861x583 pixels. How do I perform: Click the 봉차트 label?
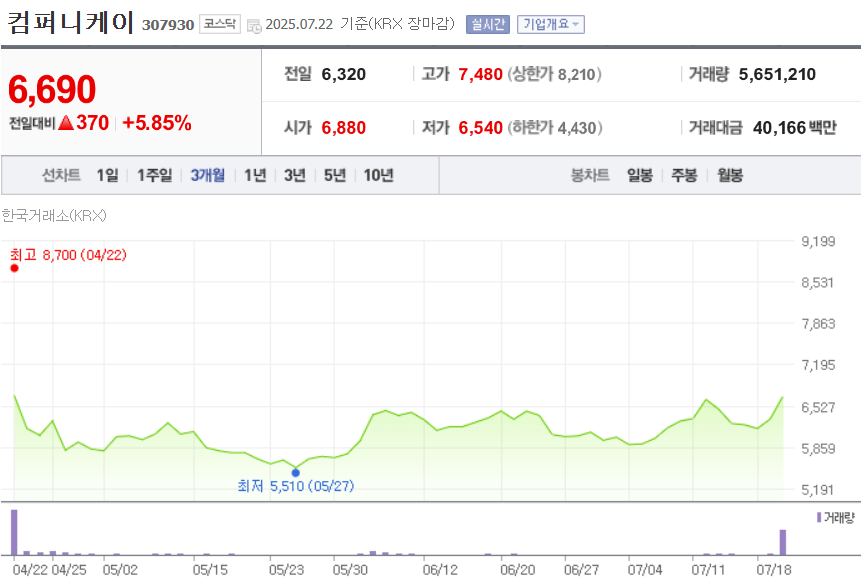click(590, 175)
